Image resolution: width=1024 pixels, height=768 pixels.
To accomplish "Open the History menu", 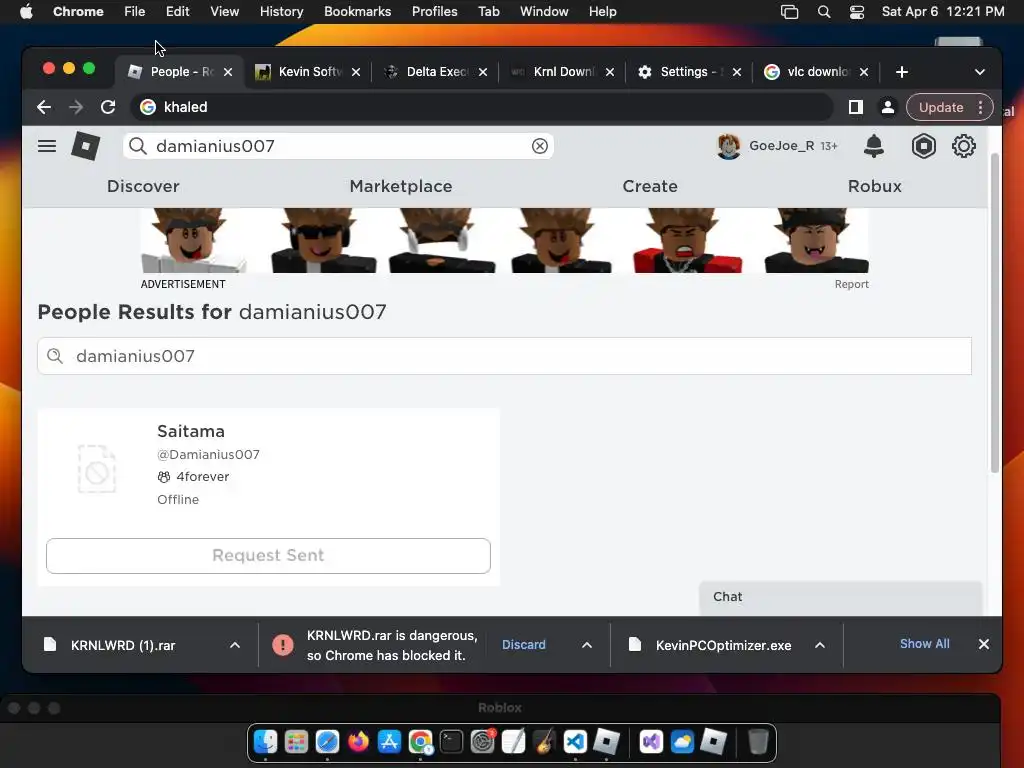I will click(x=281, y=12).
